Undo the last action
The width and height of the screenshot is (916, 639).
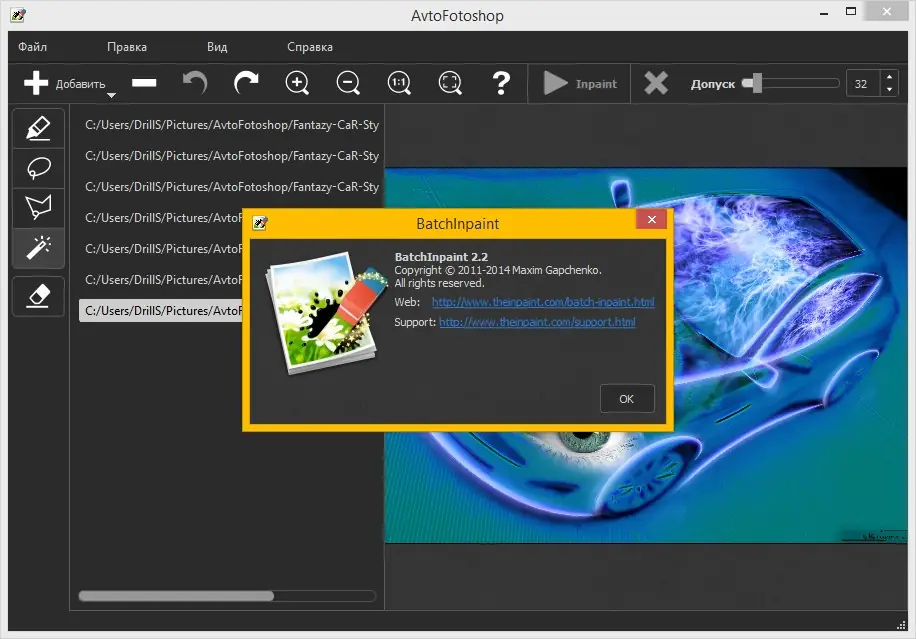[x=195, y=83]
